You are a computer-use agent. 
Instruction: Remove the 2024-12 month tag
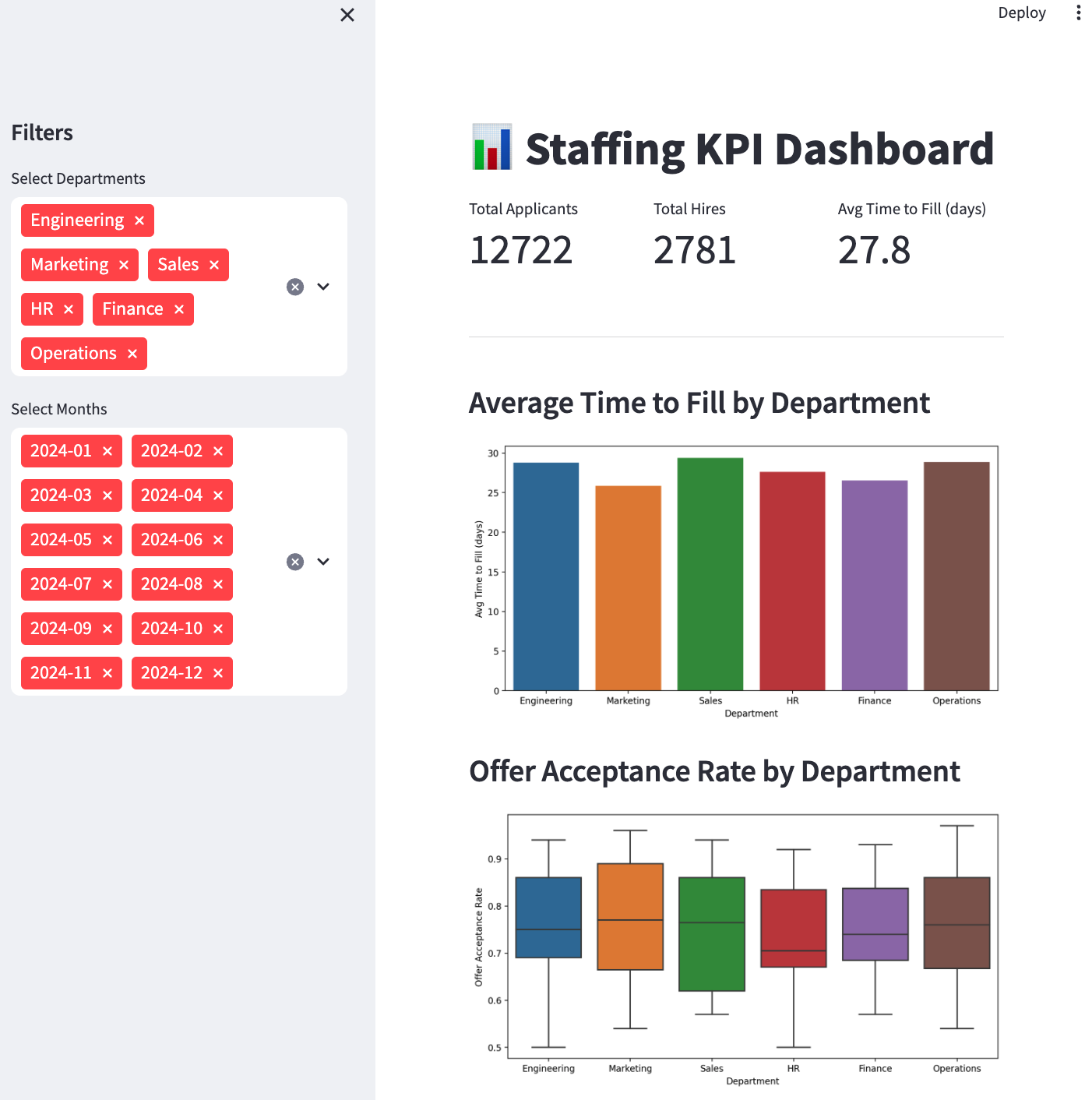point(218,673)
